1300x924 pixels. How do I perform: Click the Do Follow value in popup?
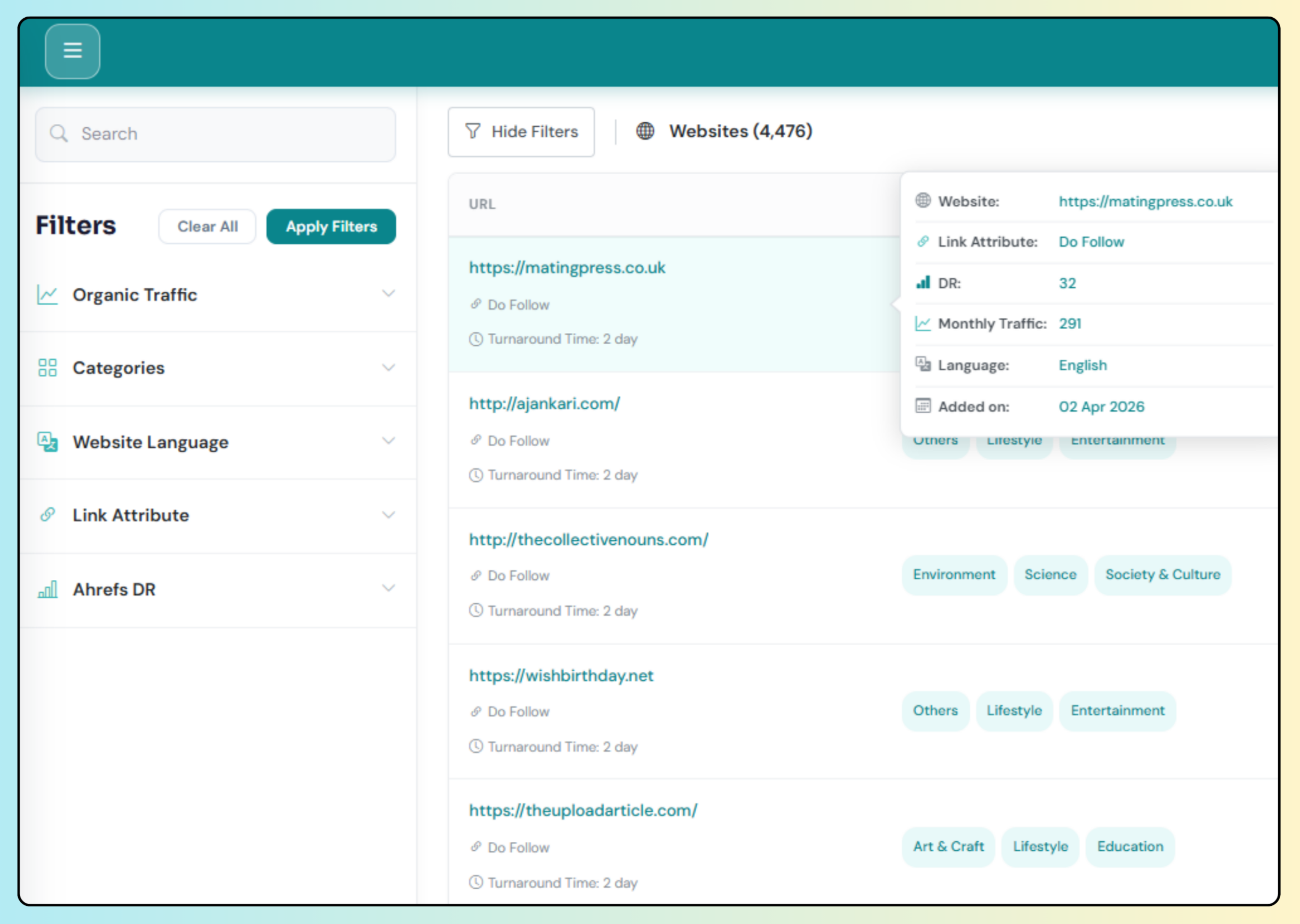[x=1091, y=242]
